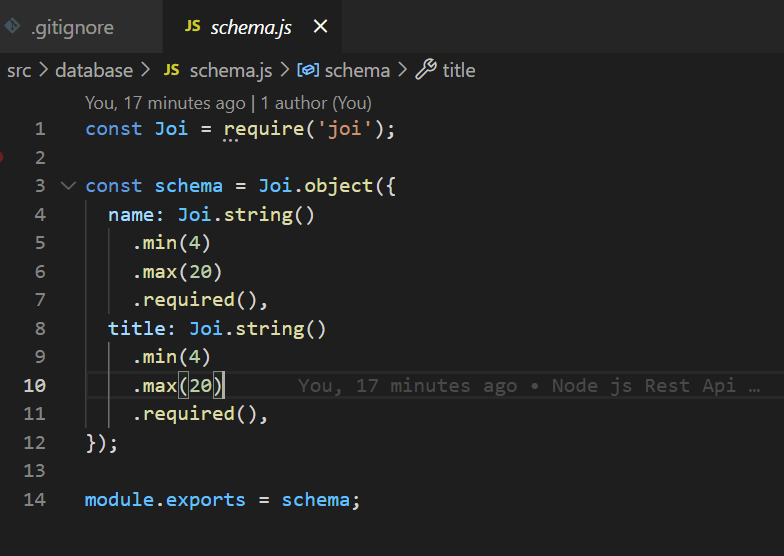Click the JS file icon on the schema.js tab
This screenshot has width=784, height=556.
pyautogui.click(x=192, y=27)
